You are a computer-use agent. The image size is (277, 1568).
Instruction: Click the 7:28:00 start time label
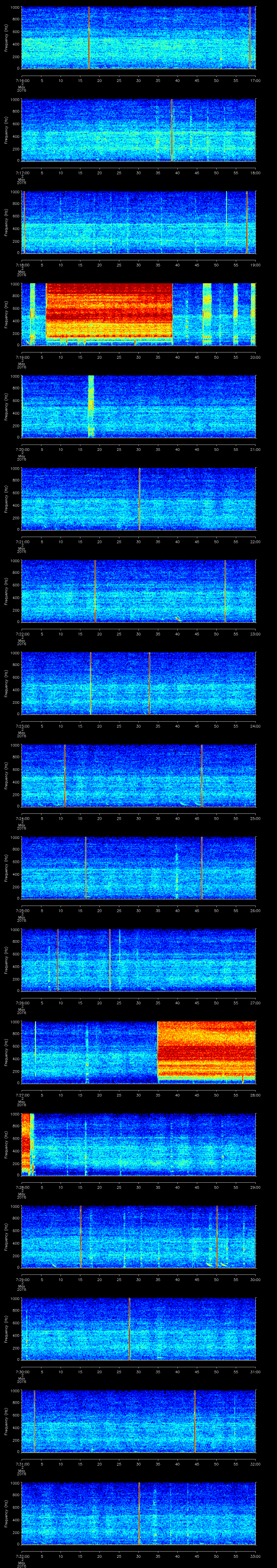pos(22,1187)
